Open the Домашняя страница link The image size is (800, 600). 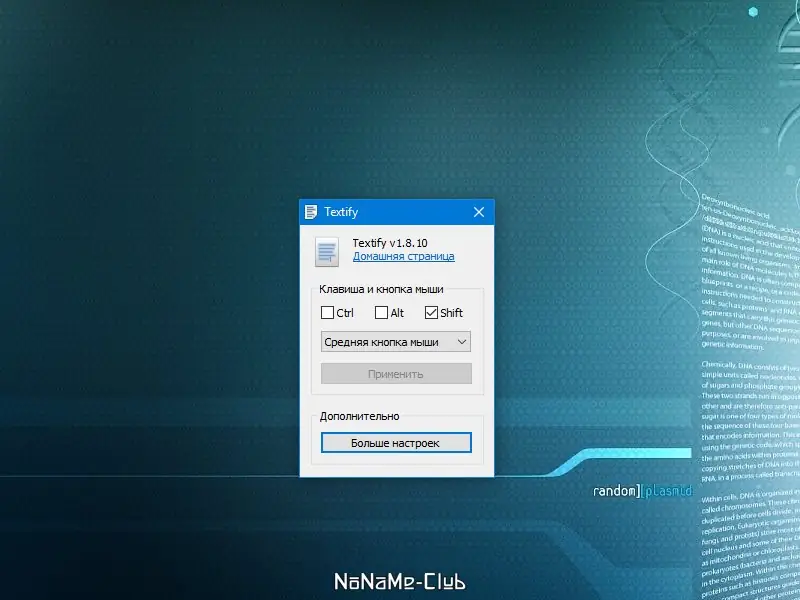404,256
